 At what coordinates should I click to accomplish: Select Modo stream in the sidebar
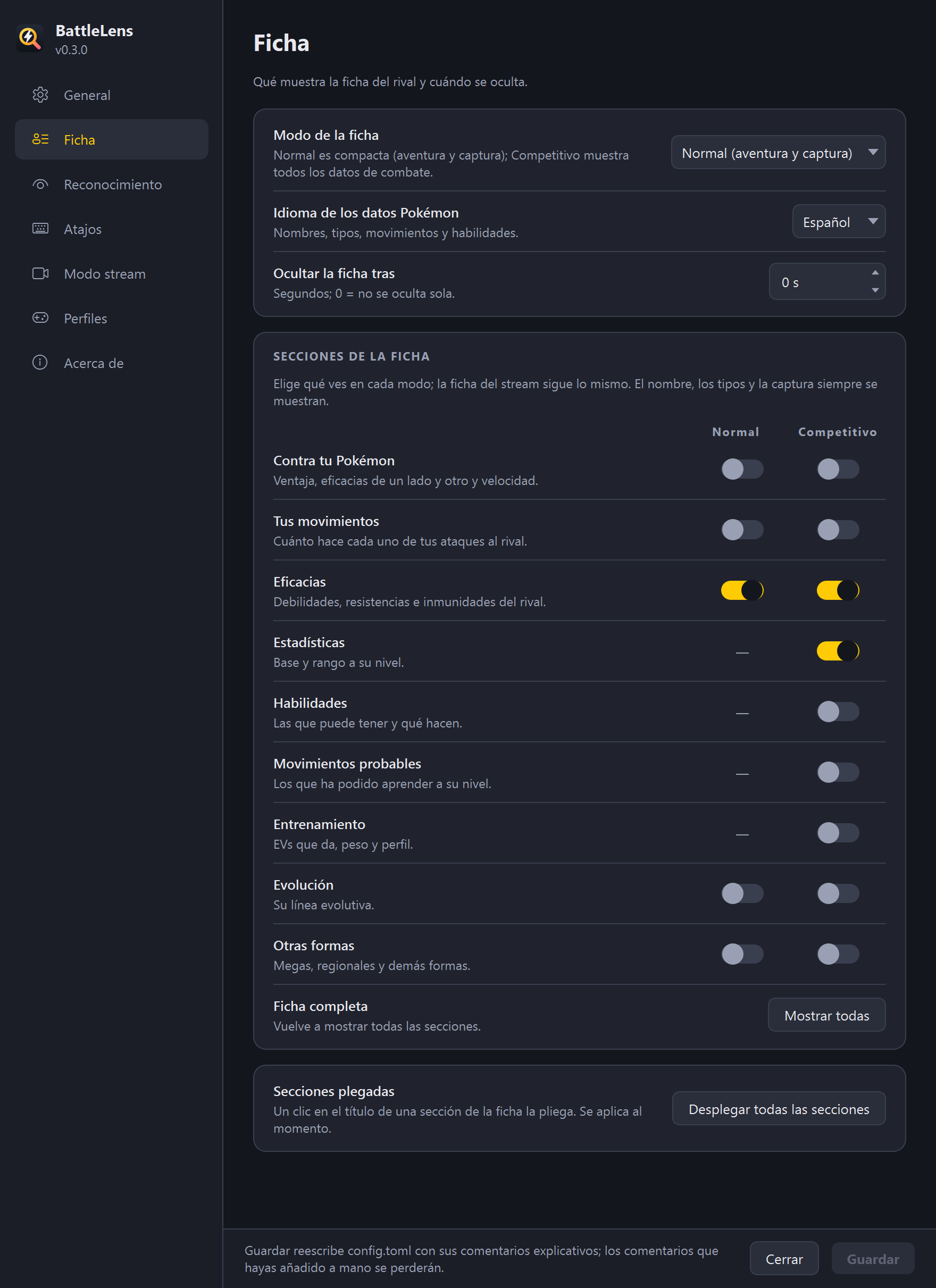pos(111,273)
